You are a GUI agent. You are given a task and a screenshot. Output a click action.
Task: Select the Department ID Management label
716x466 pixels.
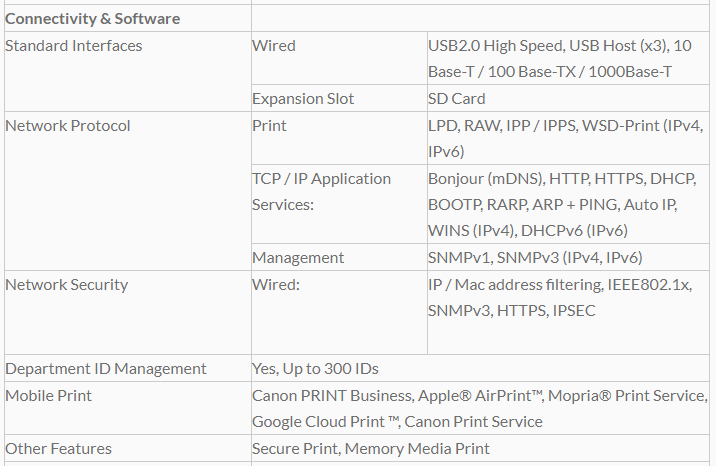point(106,368)
